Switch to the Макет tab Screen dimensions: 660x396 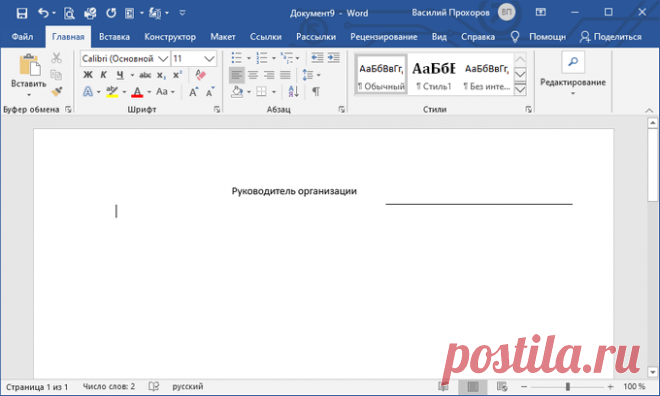coord(223,37)
